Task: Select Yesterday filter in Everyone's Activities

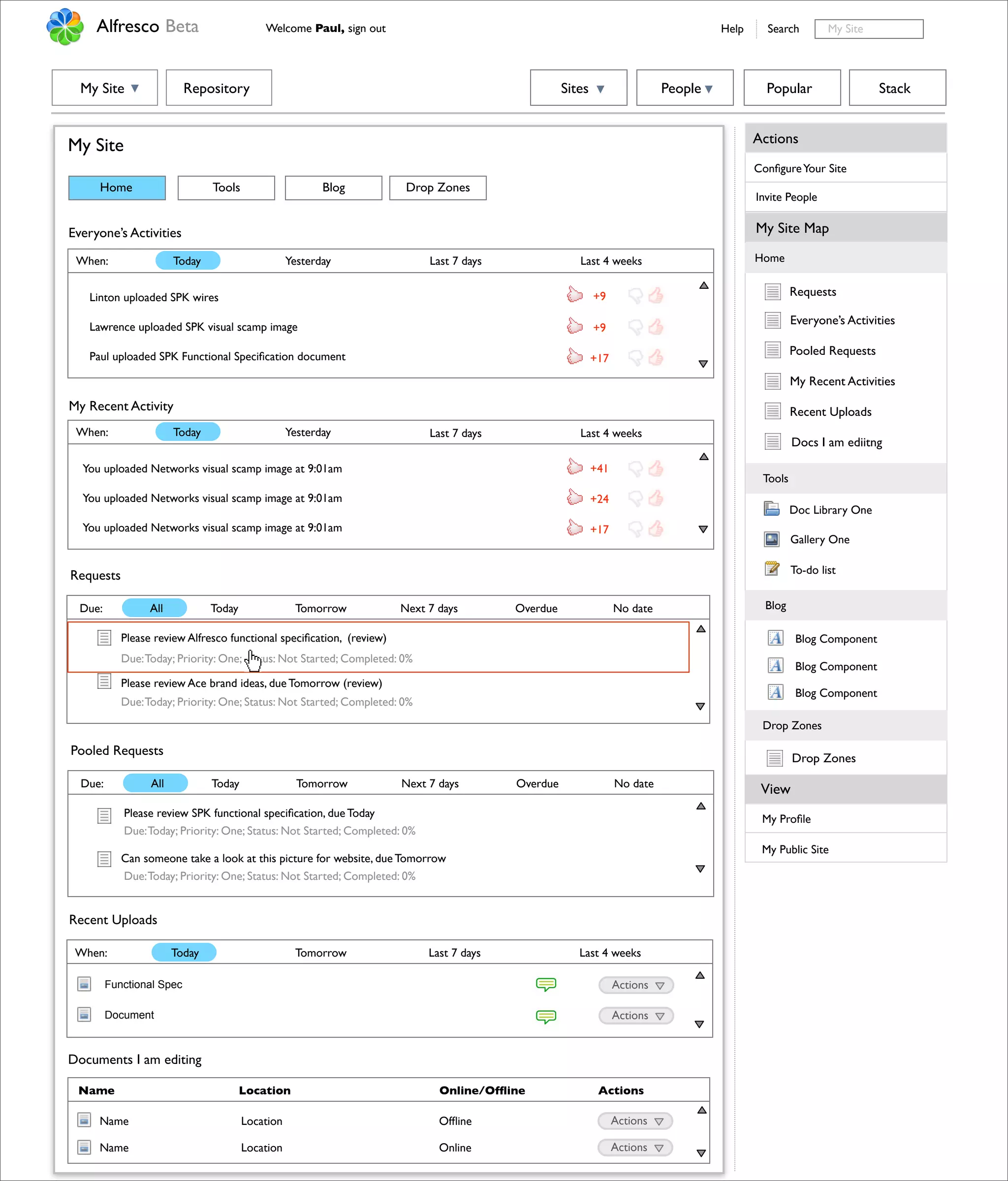Action: tap(308, 261)
